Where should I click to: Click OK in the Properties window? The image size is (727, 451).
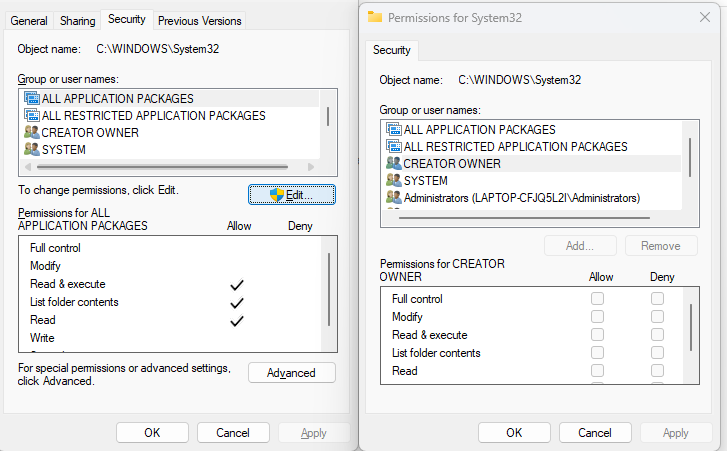tap(152, 433)
